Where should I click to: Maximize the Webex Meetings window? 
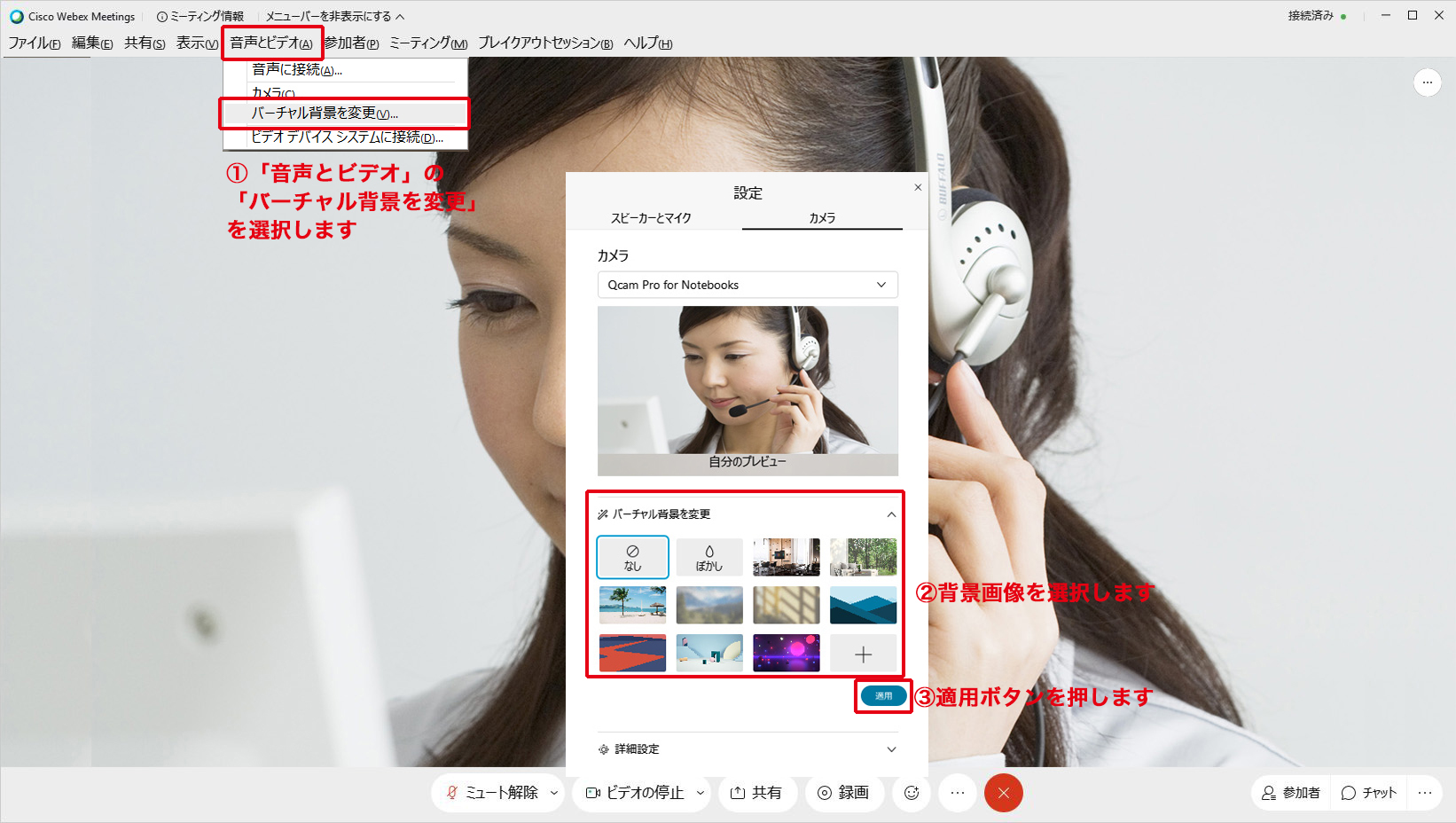[1413, 15]
